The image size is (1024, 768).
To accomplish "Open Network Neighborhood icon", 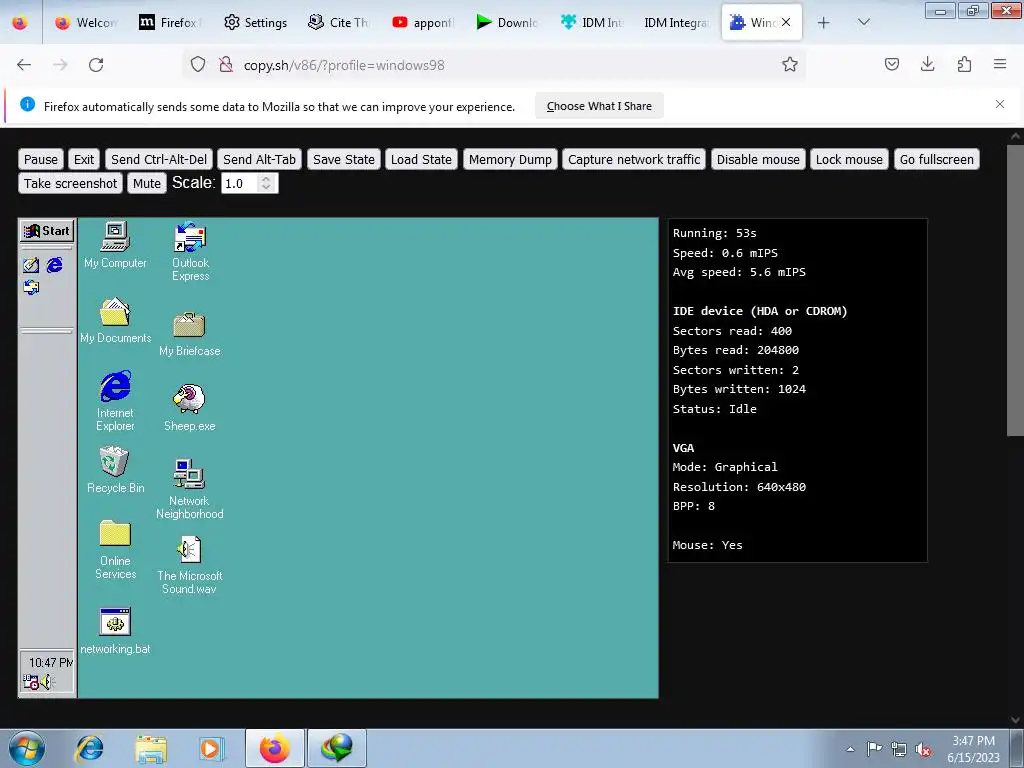I will click(189, 488).
